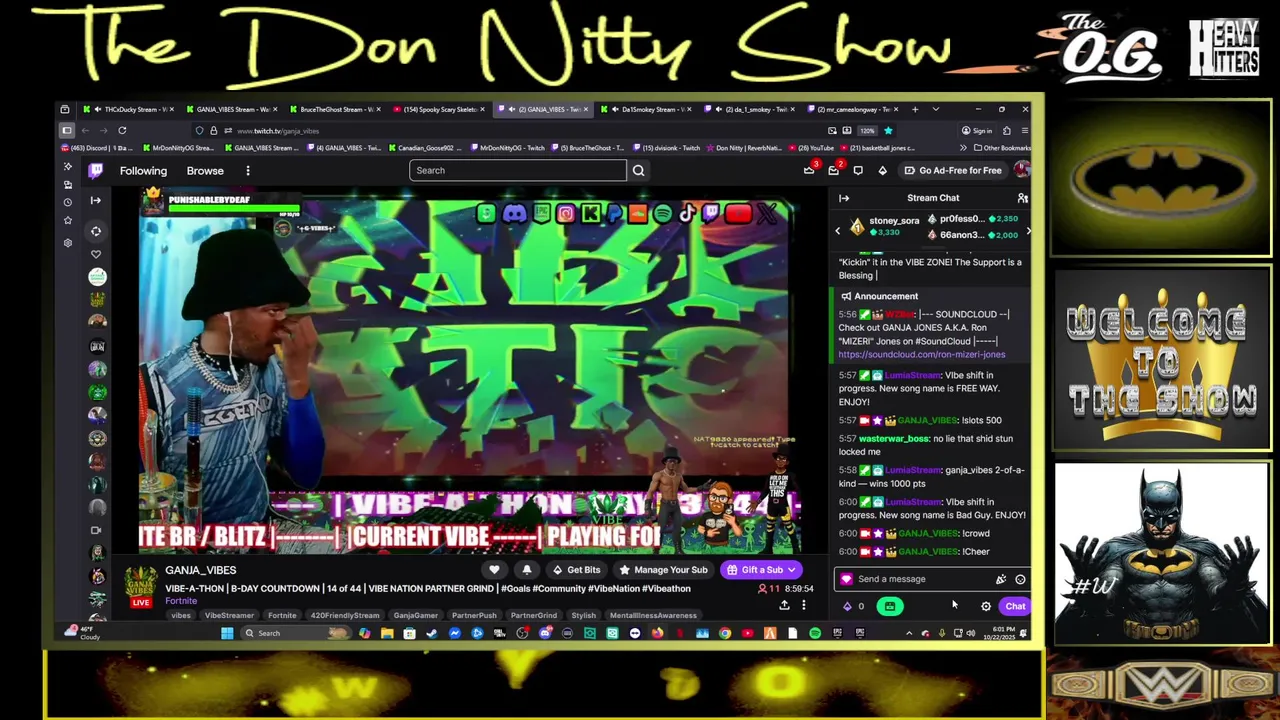The height and width of the screenshot is (720, 1280).
Task: Open the notifications inbox icon
Action: [833, 170]
